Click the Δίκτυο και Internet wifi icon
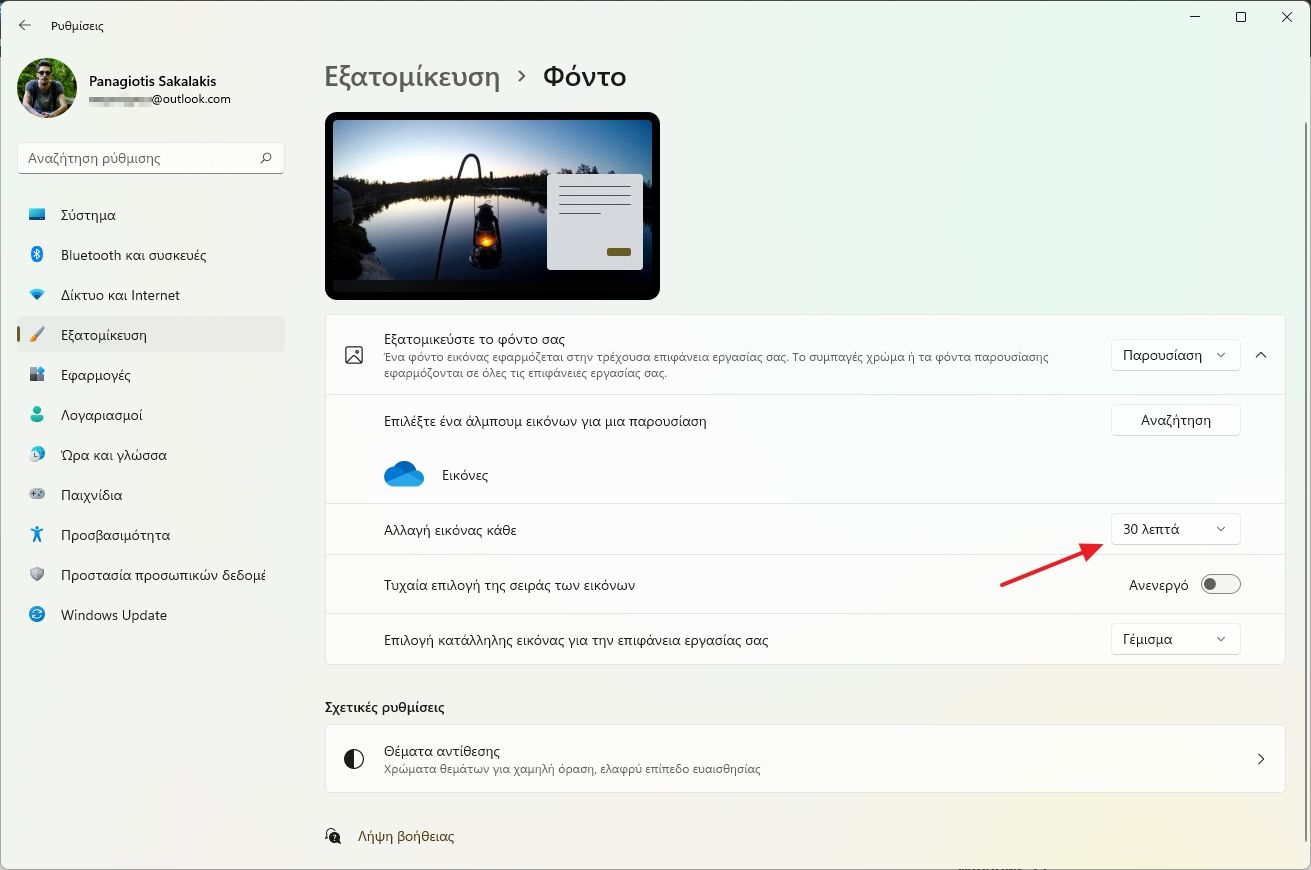This screenshot has width=1311, height=870. click(37, 295)
